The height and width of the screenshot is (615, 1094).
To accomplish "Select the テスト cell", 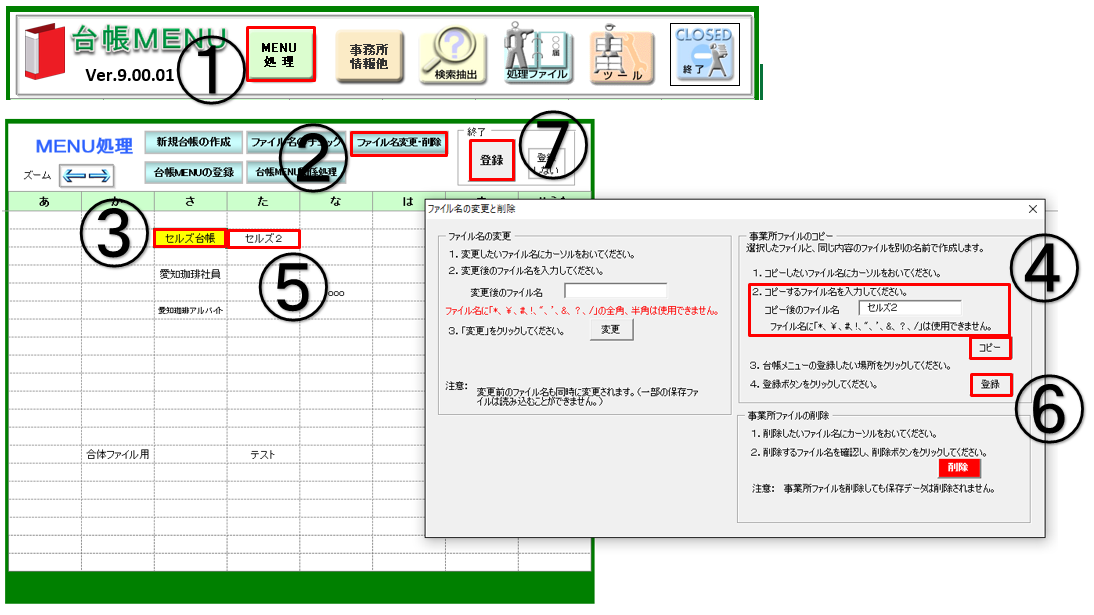I will 263,454.
